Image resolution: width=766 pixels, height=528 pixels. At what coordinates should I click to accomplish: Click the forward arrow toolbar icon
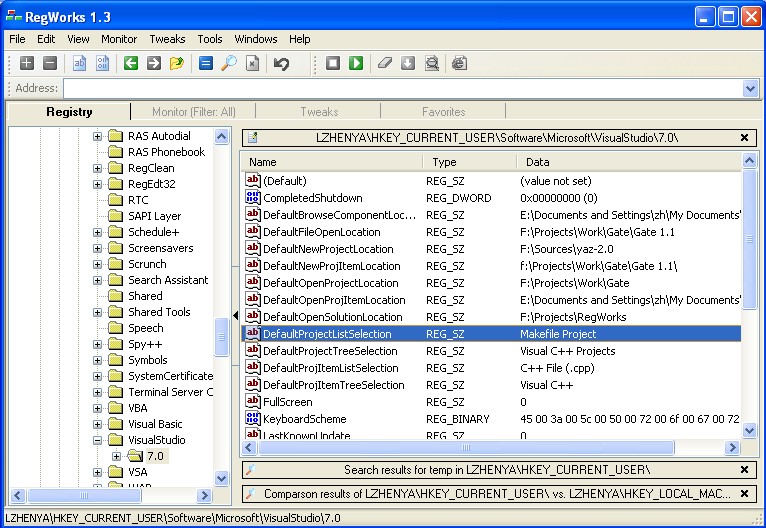point(154,63)
